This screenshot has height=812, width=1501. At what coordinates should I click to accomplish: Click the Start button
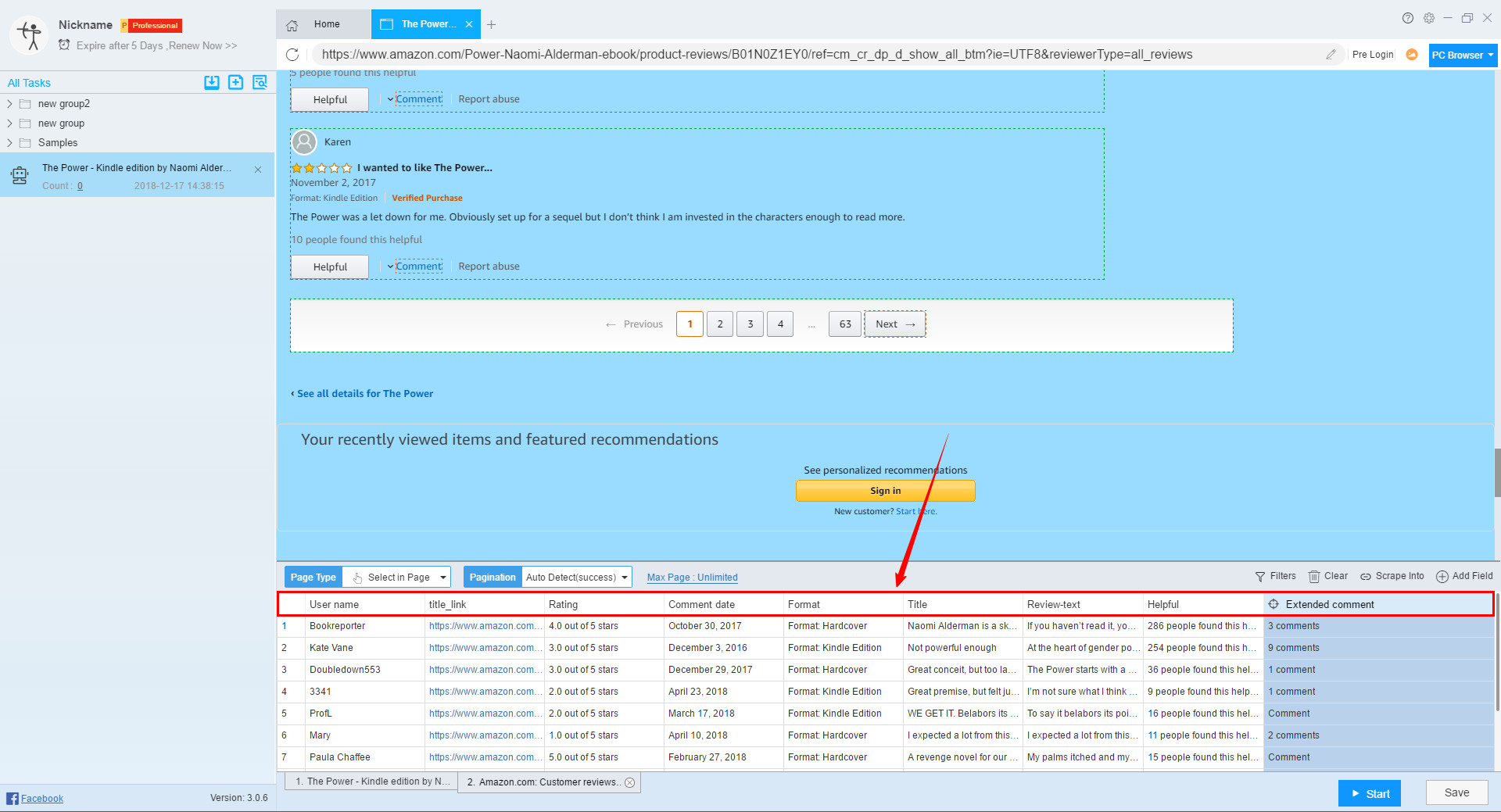point(1370,793)
